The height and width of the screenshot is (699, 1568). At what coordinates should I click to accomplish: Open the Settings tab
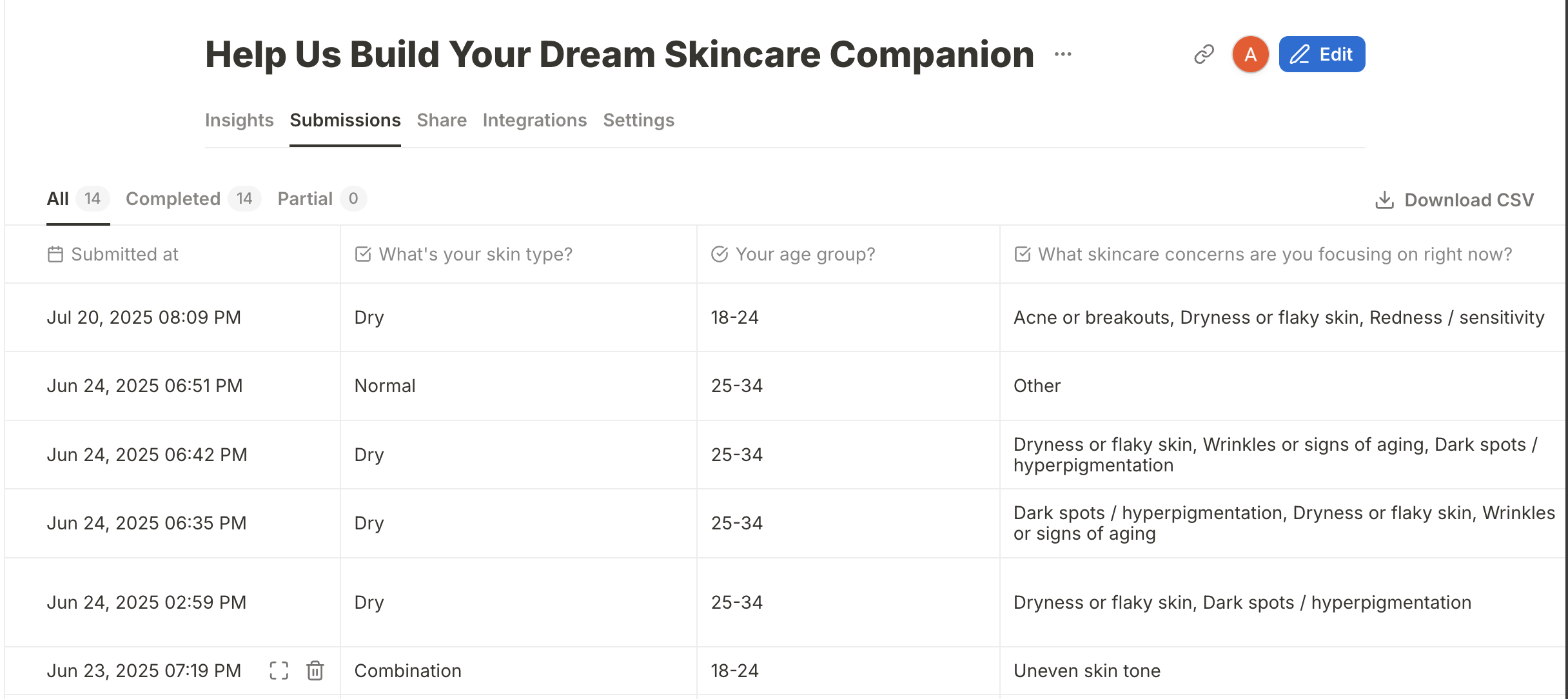pos(638,120)
